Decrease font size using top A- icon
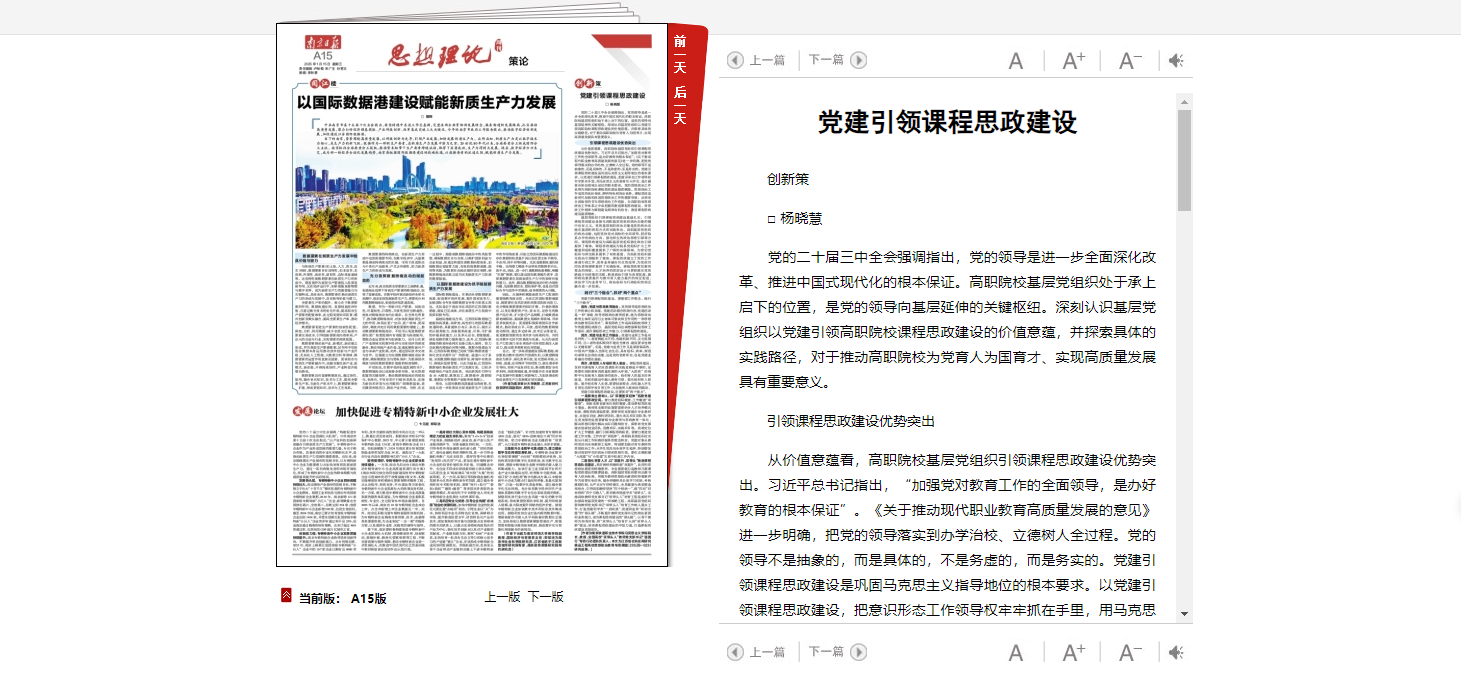The width and height of the screenshot is (1461, 691). pos(1130,61)
